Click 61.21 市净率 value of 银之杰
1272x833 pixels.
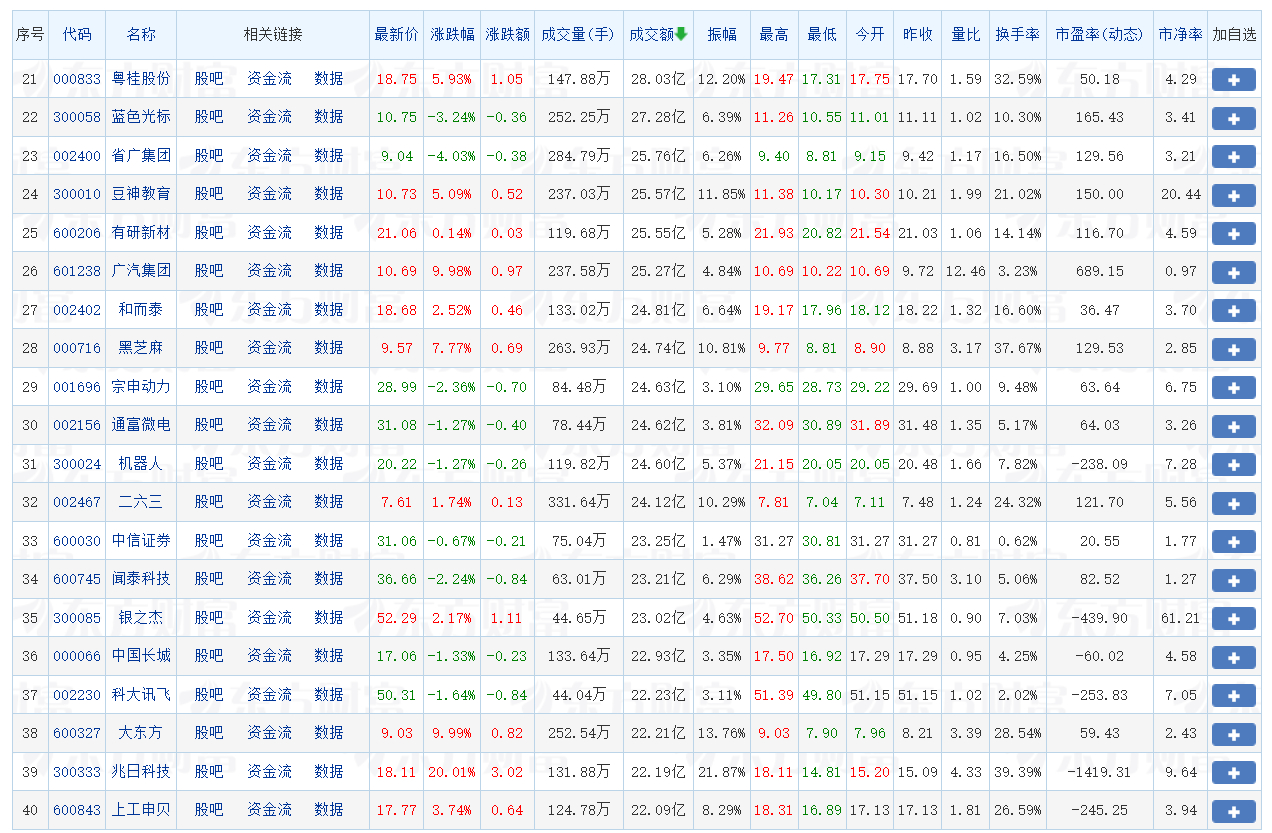[x=1180, y=618]
